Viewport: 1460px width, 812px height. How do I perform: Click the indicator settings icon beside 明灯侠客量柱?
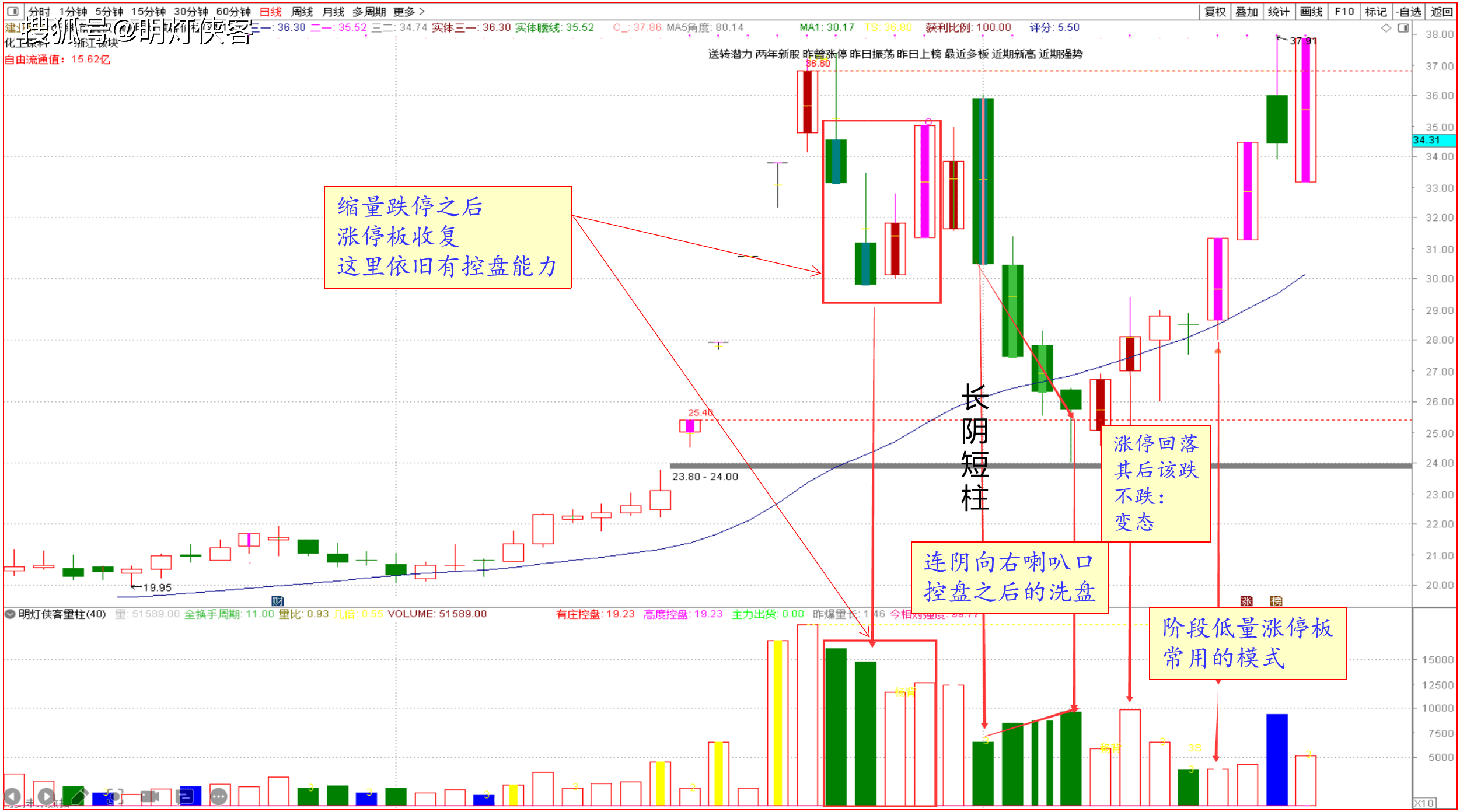point(10,614)
